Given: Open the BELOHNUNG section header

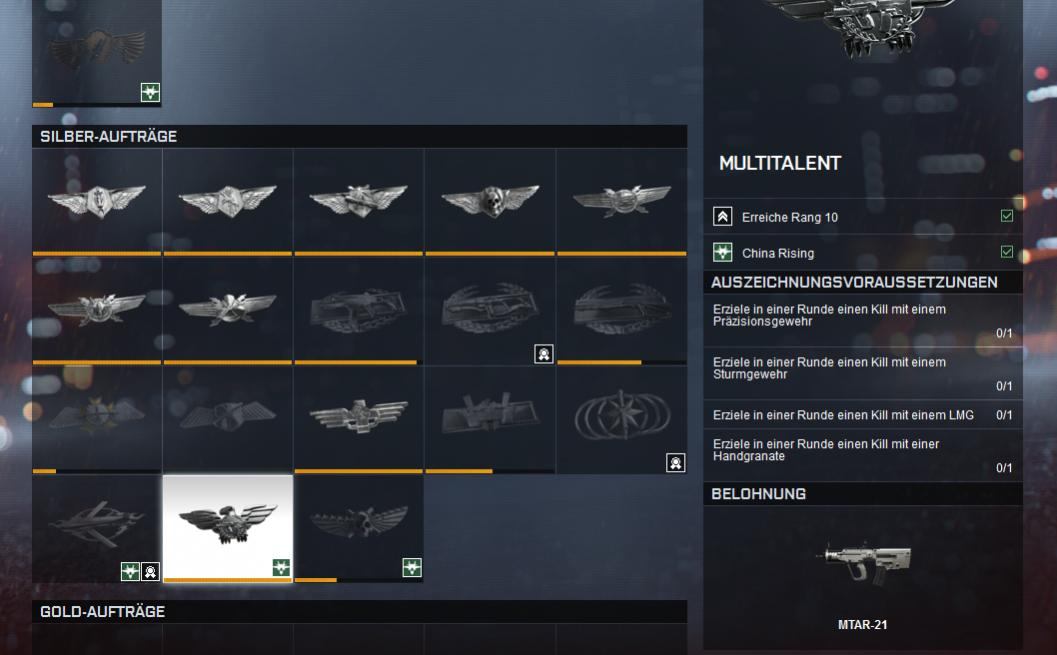Looking at the screenshot, I should click(863, 493).
